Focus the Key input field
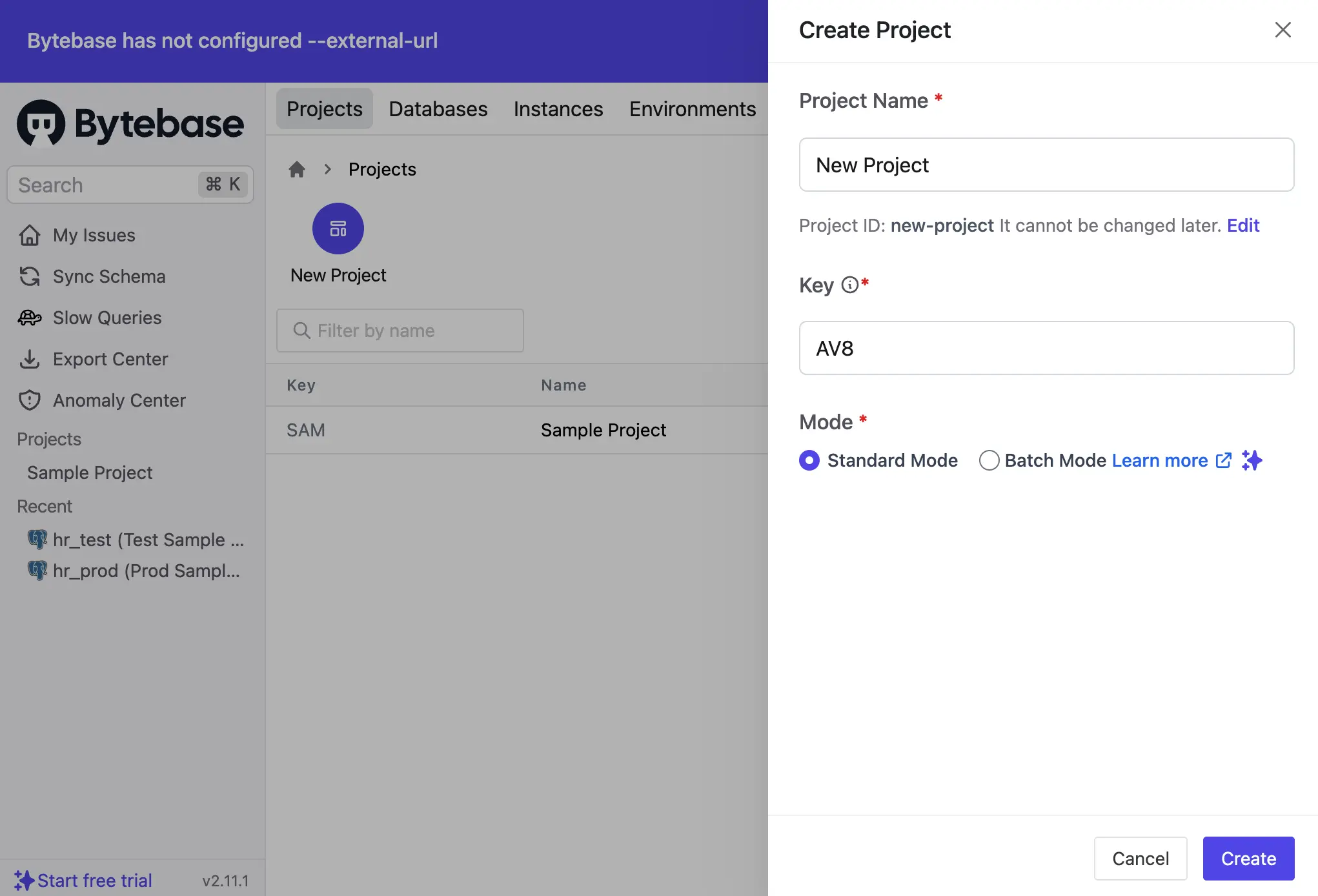 pos(1046,348)
